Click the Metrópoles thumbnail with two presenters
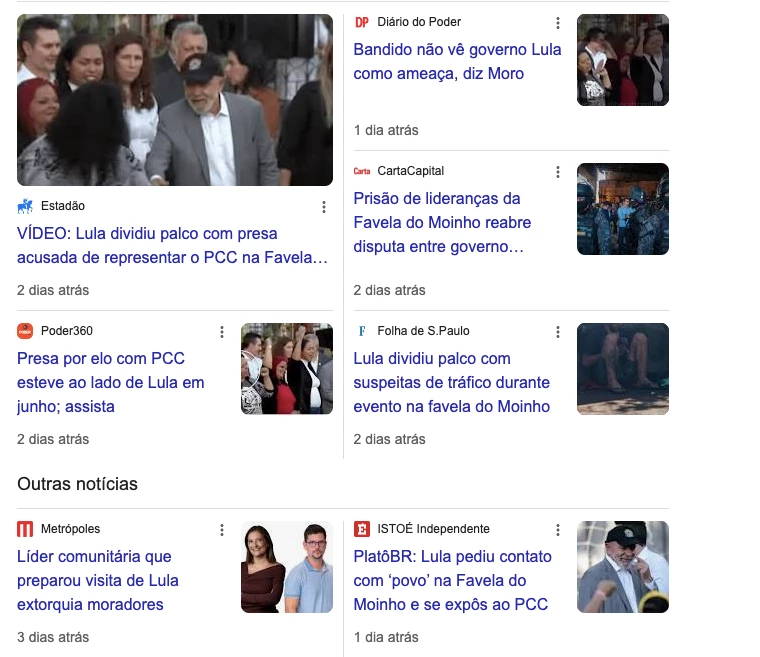 coord(286,567)
